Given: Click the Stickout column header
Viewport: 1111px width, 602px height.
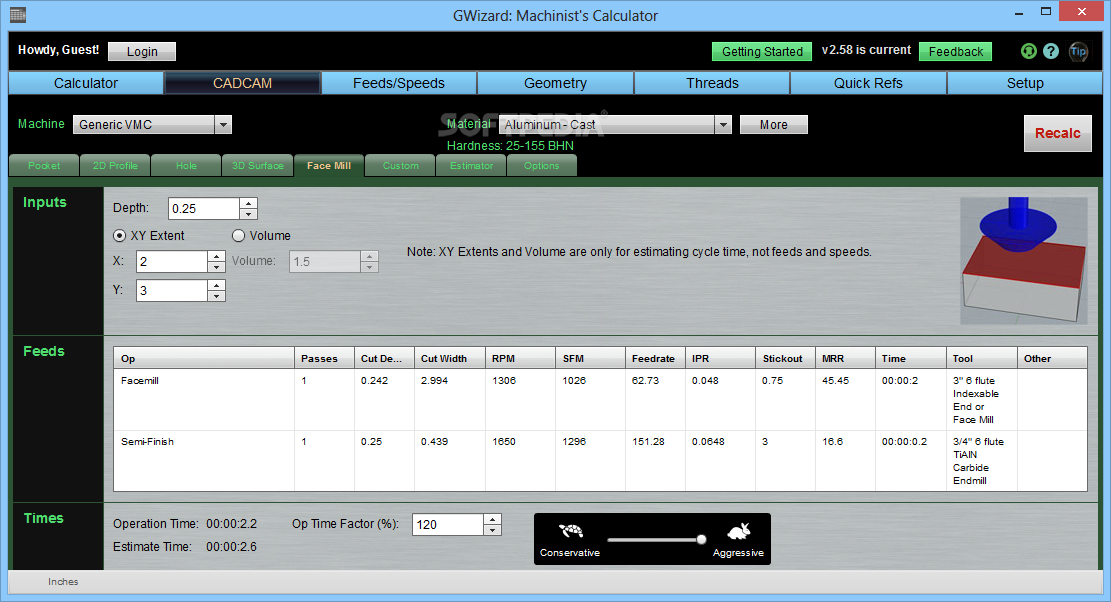Looking at the screenshot, I should pos(786,358).
